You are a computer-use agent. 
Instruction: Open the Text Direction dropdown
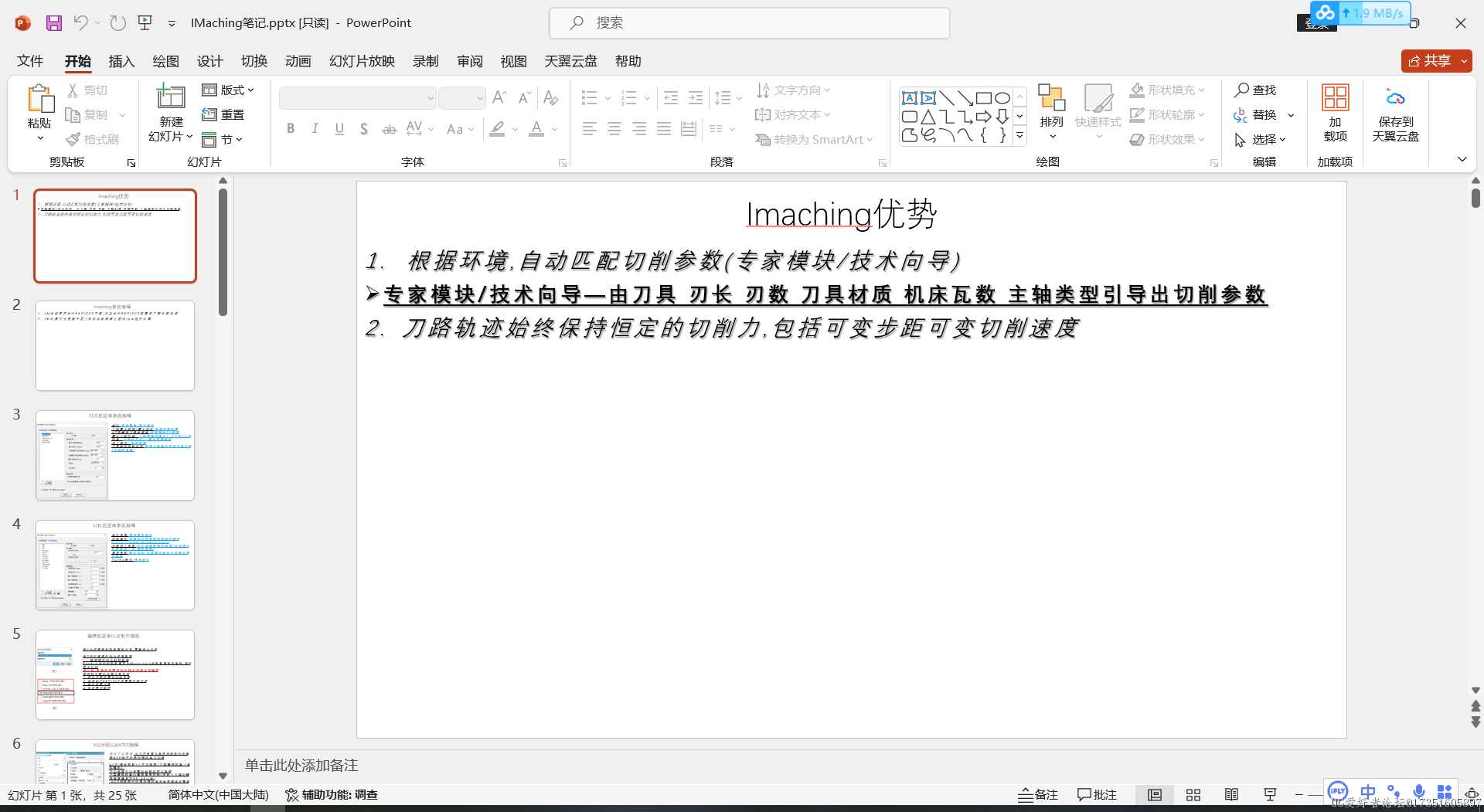[793, 90]
